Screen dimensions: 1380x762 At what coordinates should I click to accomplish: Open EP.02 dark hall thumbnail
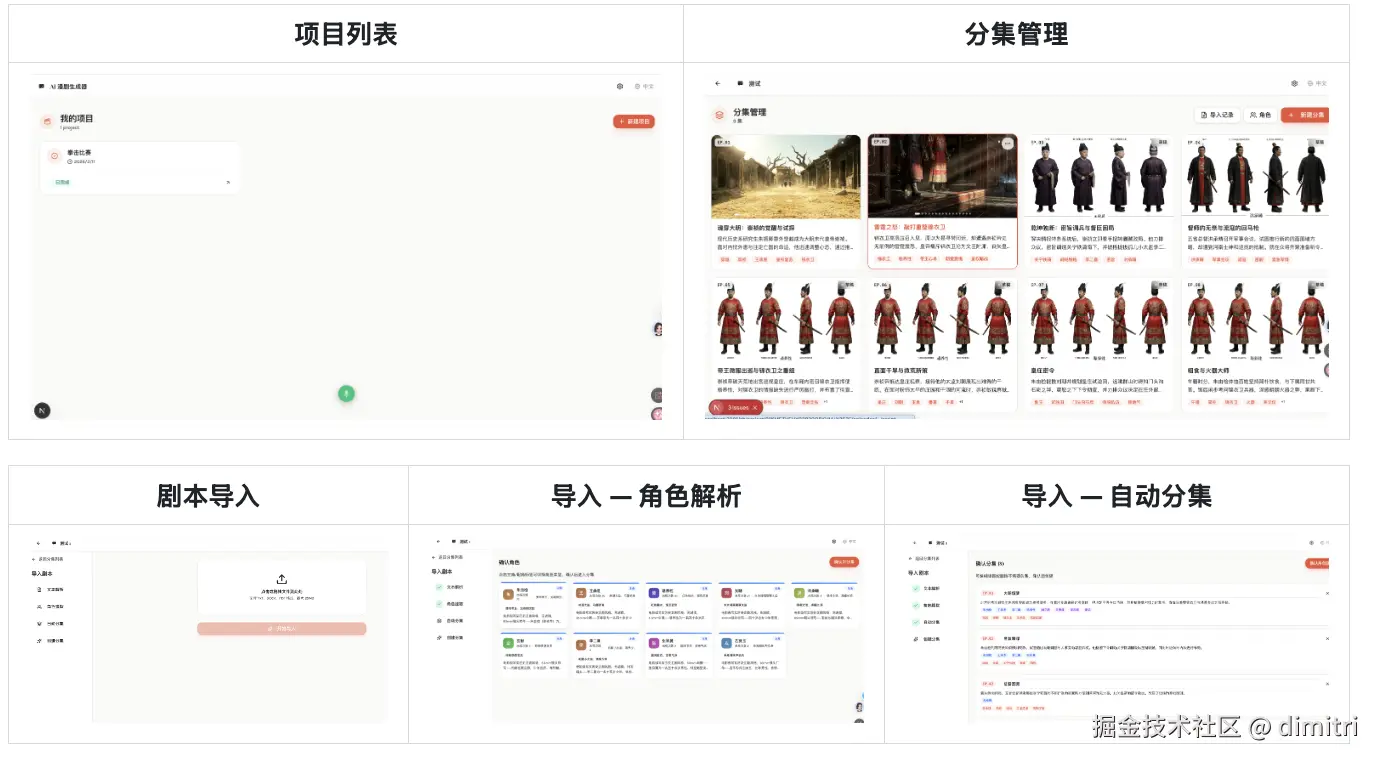coord(942,177)
